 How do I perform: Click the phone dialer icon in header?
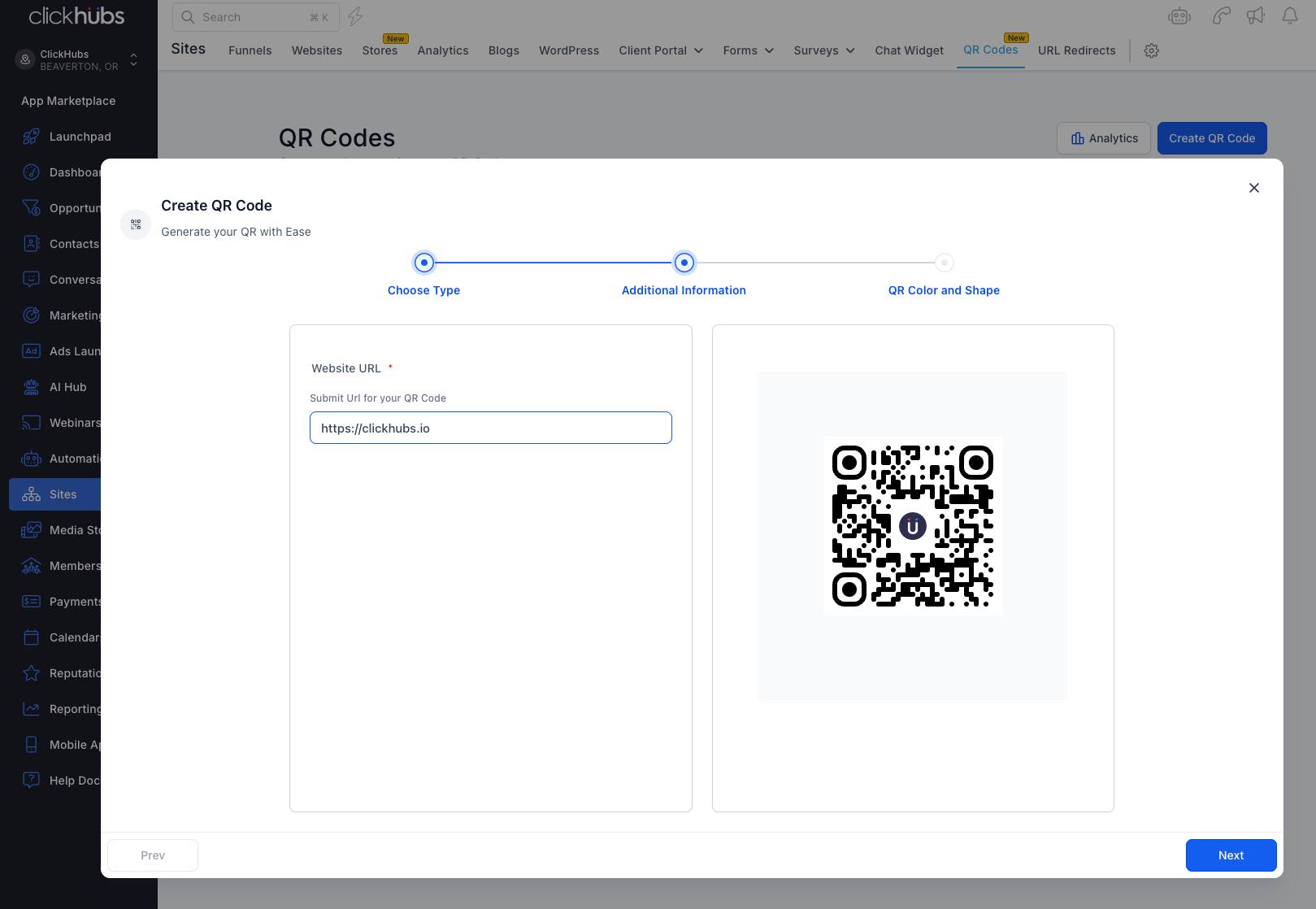tap(1221, 16)
